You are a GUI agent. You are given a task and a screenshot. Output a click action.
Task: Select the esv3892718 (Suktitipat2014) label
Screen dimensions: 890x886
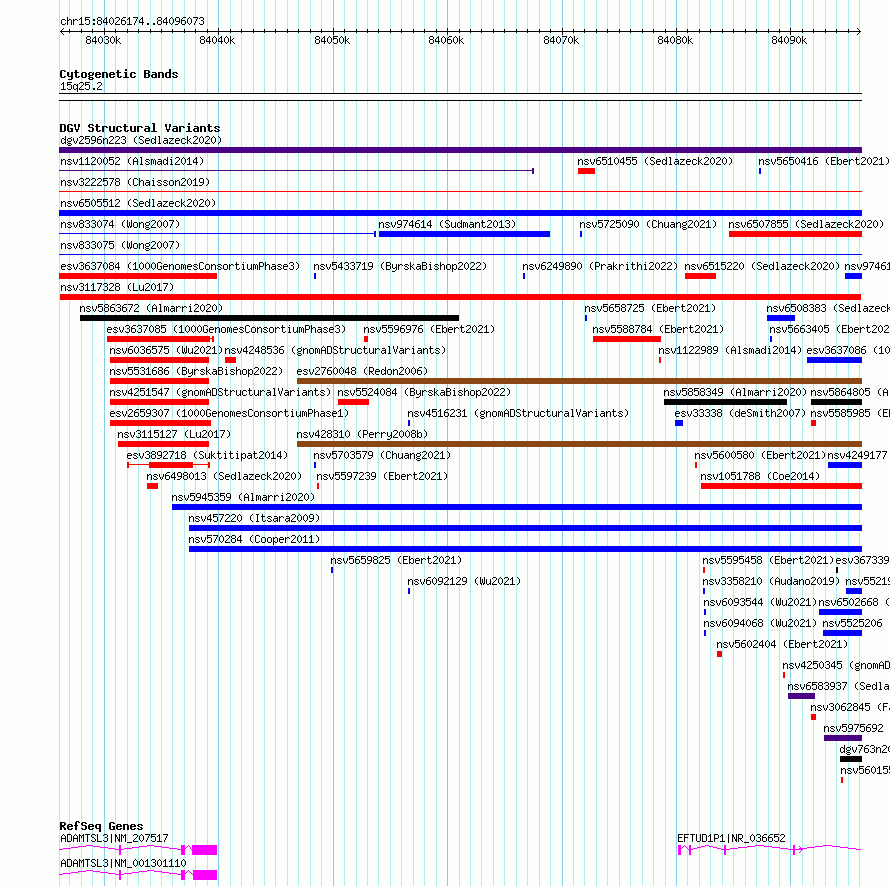click(207, 455)
